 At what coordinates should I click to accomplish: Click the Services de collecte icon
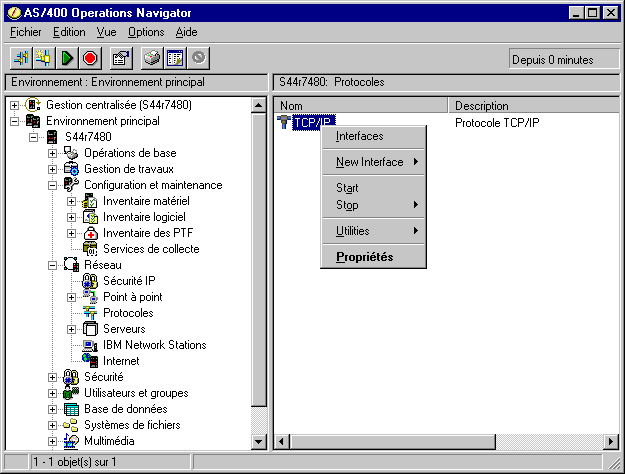(x=90, y=249)
